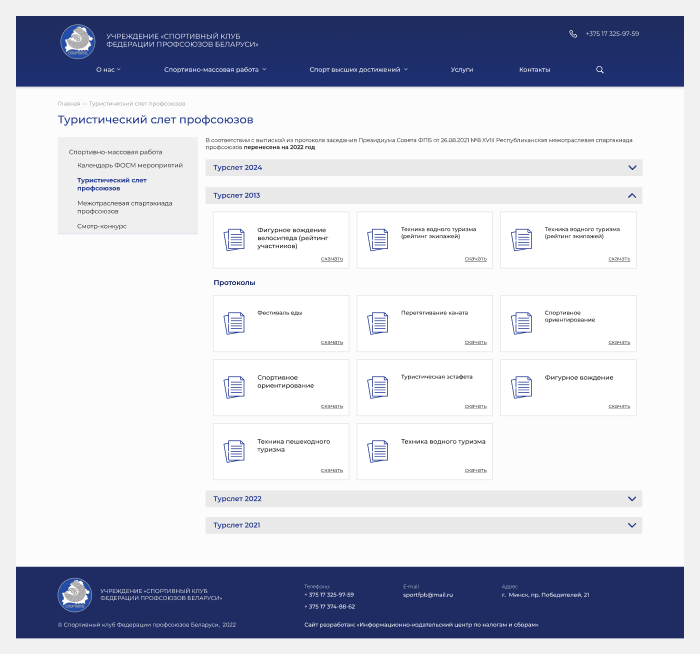This screenshot has width=700, height=654.
Task: Select Календарь ФОСМ мероприятий in sidebar
Action: [x=130, y=165]
